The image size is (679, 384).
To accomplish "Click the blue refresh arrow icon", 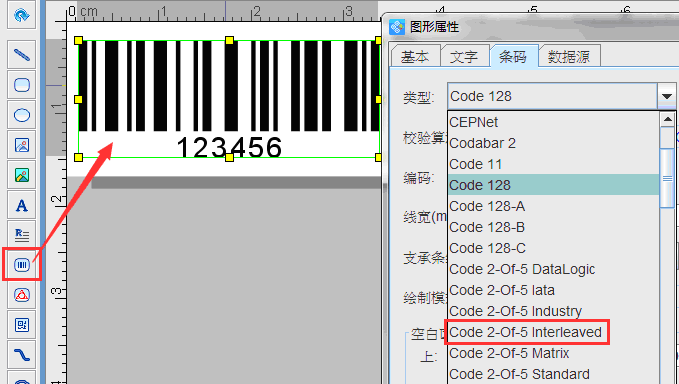I will 21,16.
